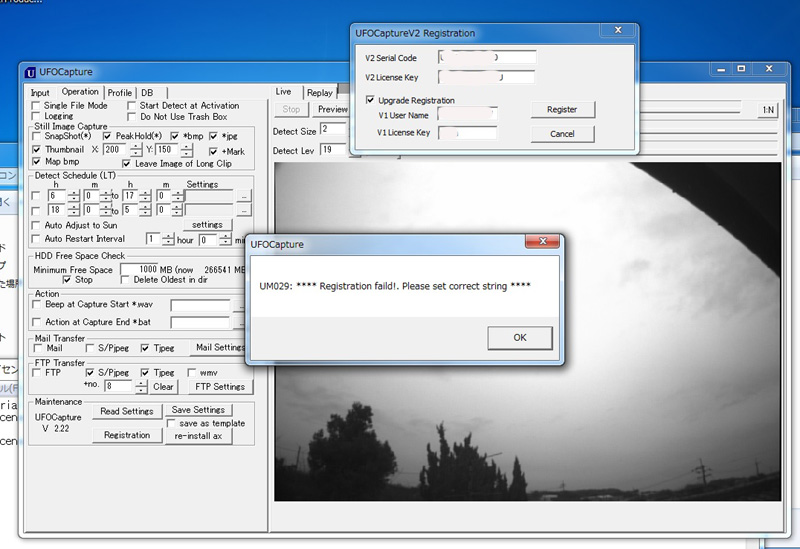Switch to the Profile tab
The width and height of the screenshot is (800, 549).
[119, 93]
